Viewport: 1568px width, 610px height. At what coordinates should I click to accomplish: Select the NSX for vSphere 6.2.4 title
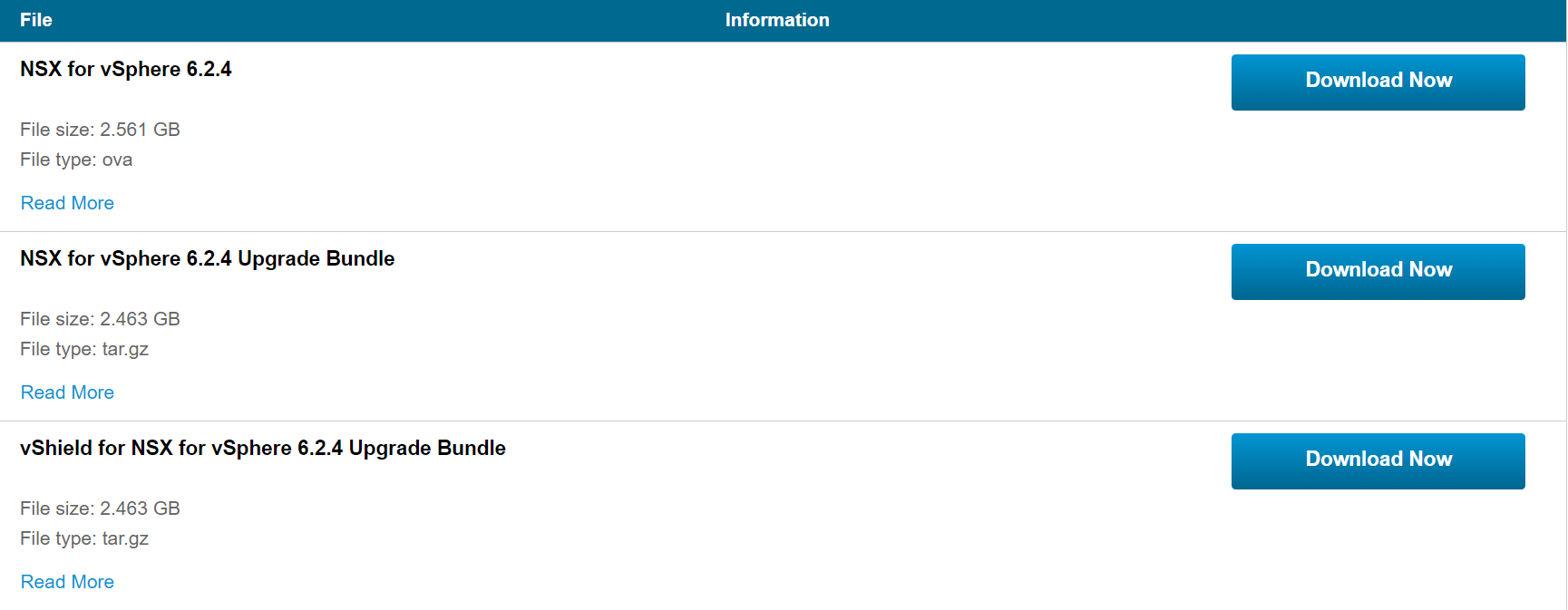pos(125,70)
